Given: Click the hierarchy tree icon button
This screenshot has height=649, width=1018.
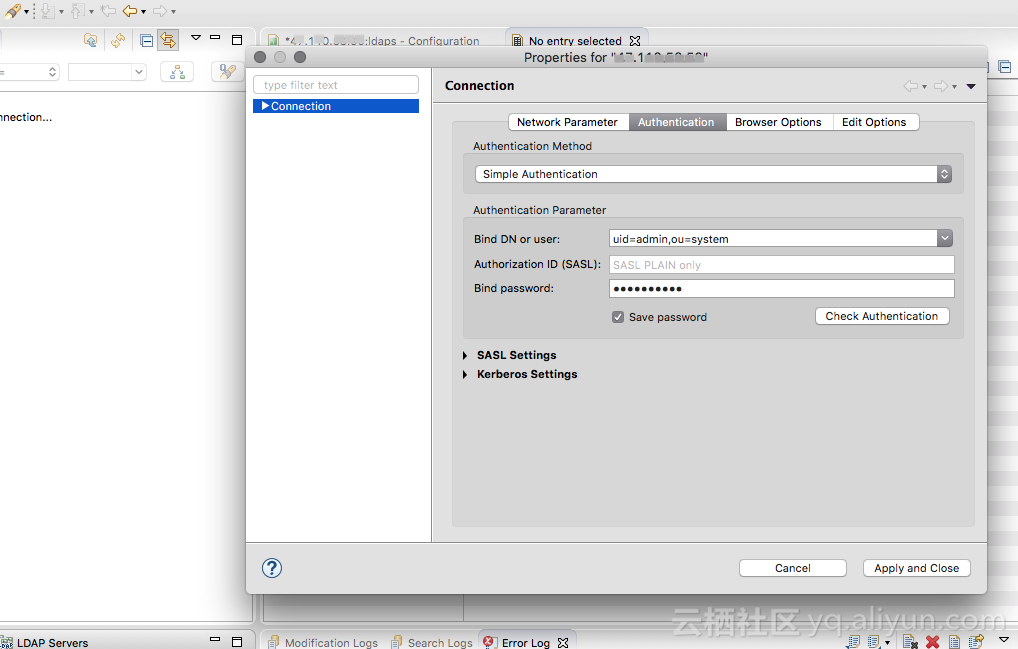Looking at the screenshot, I should [177, 72].
